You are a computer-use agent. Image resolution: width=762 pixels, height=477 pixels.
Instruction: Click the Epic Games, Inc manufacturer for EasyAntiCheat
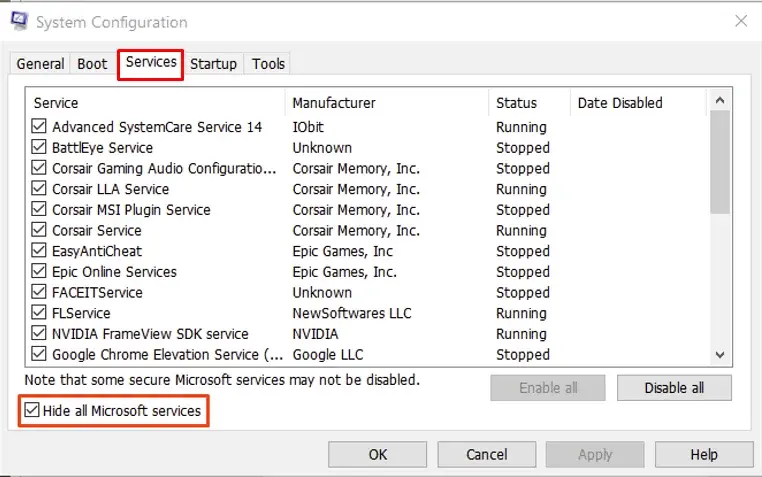[x=343, y=251]
